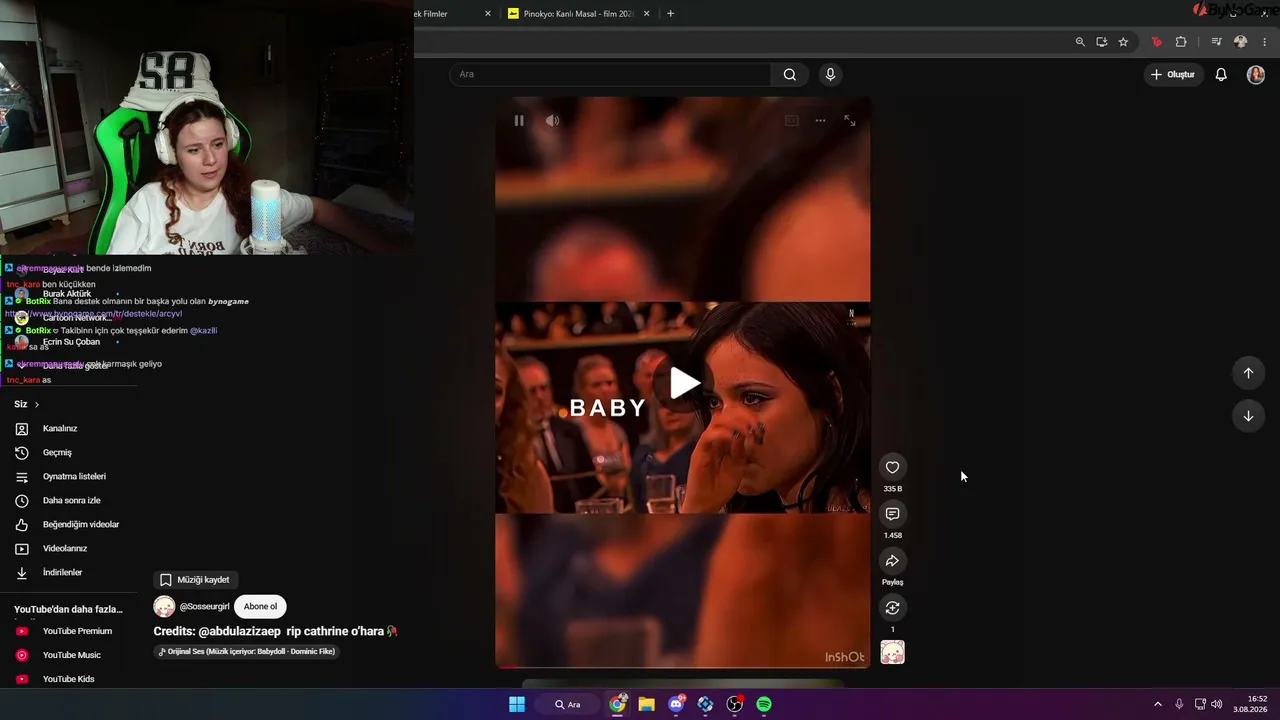1280x720 pixels.
Task: Pause the Short with the pause icon
Action: pyautogui.click(x=519, y=121)
